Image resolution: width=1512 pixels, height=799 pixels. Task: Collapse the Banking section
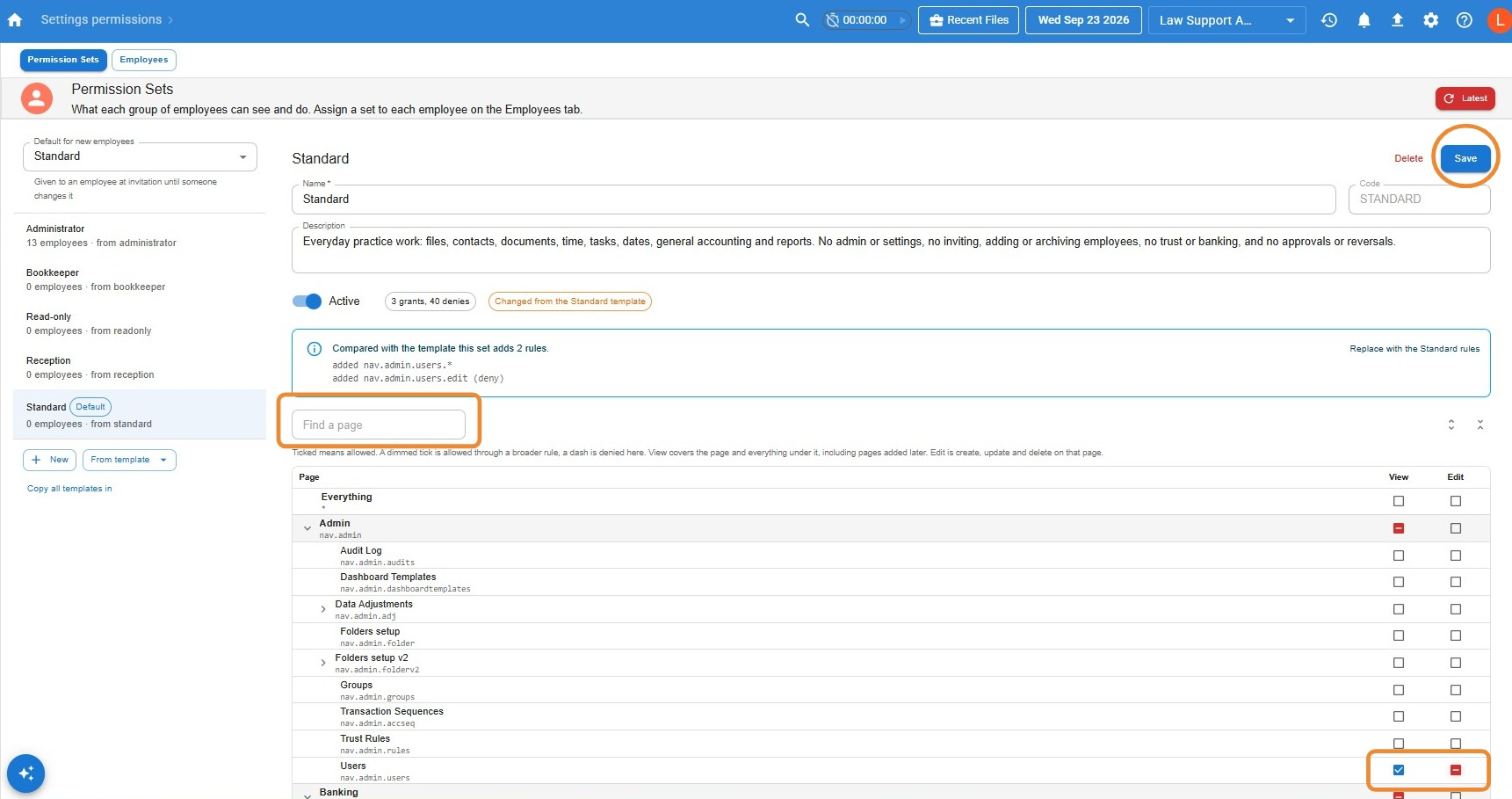click(x=307, y=795)
